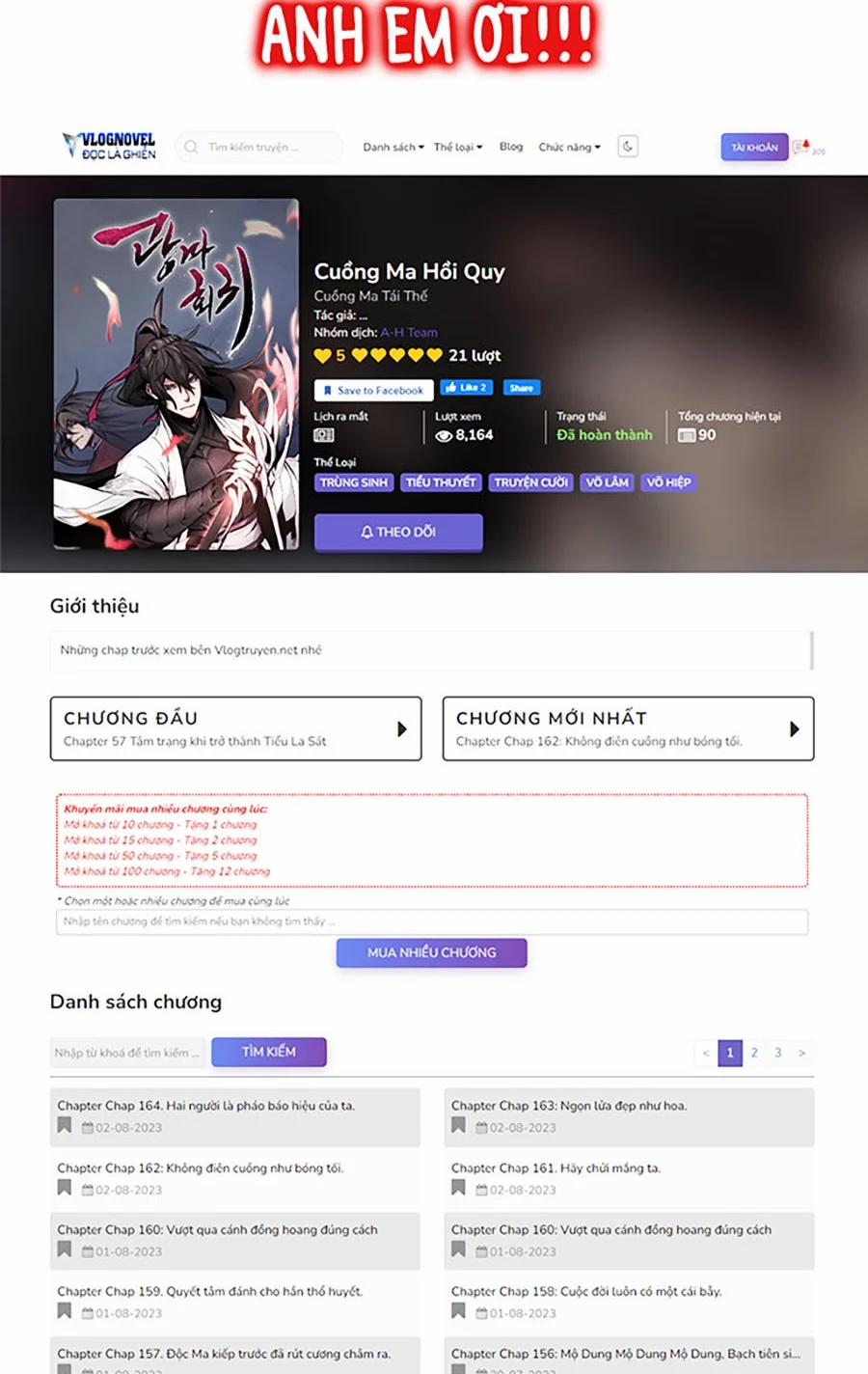Click the Facebook Share button
868x1374 pixels.
coord(521,388)
